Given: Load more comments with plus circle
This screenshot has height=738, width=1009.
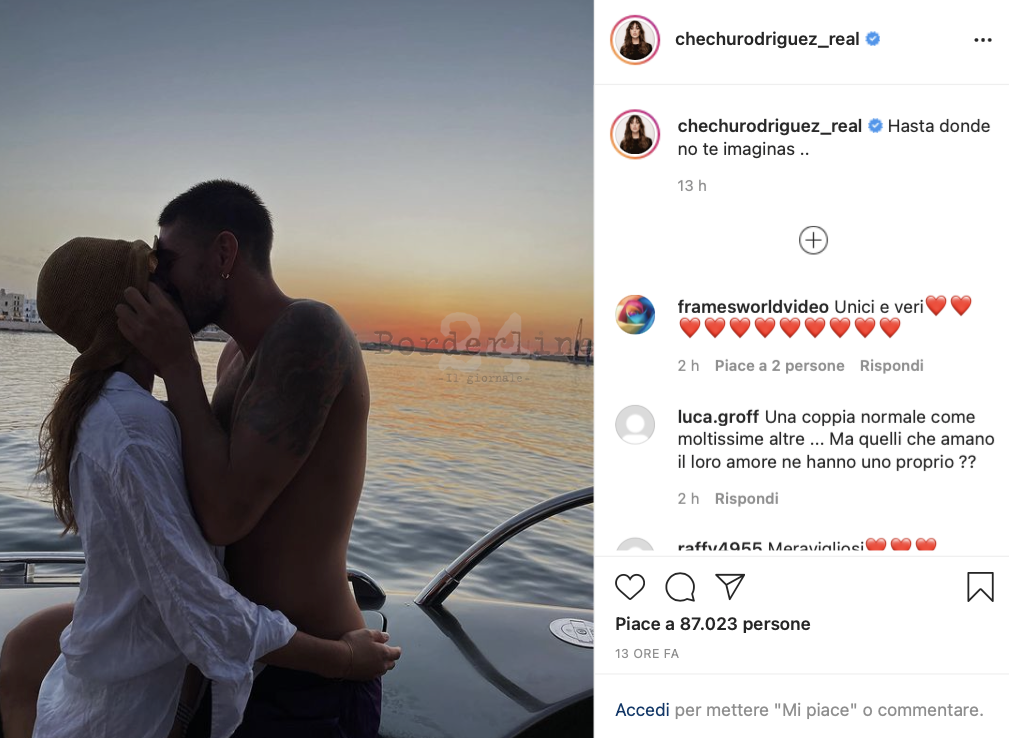Looking at the screenshot, I should pos(813,241).
